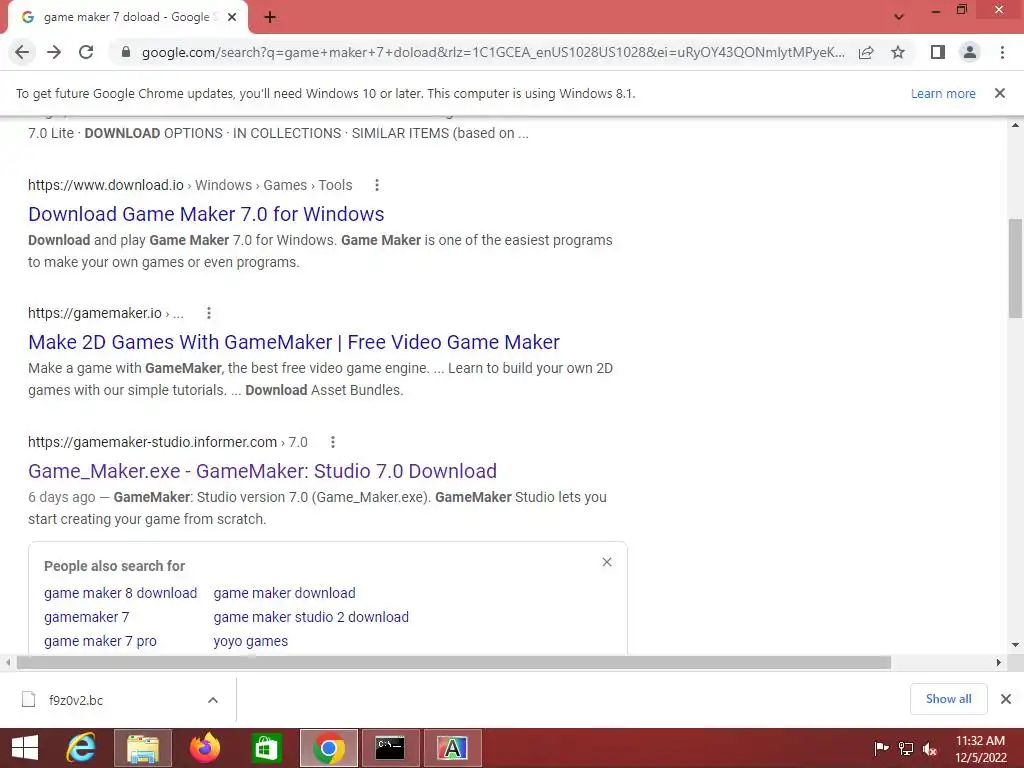The height and width of the screenshot is (768, 1024).
Task: Search 'game maker 8 download' suggestion
Action: click(121, 593)
